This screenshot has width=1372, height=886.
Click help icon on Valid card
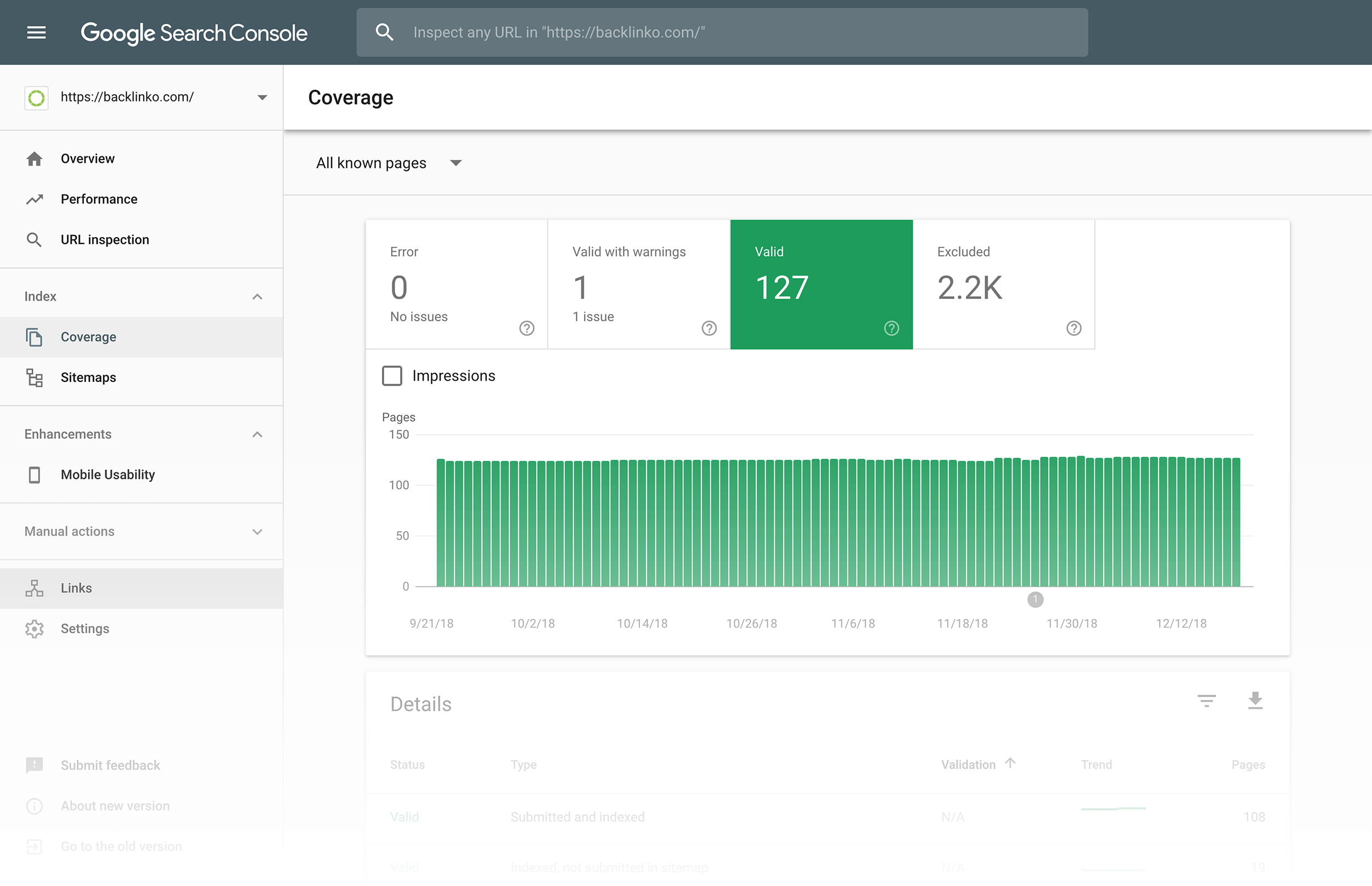click(891, 328)
